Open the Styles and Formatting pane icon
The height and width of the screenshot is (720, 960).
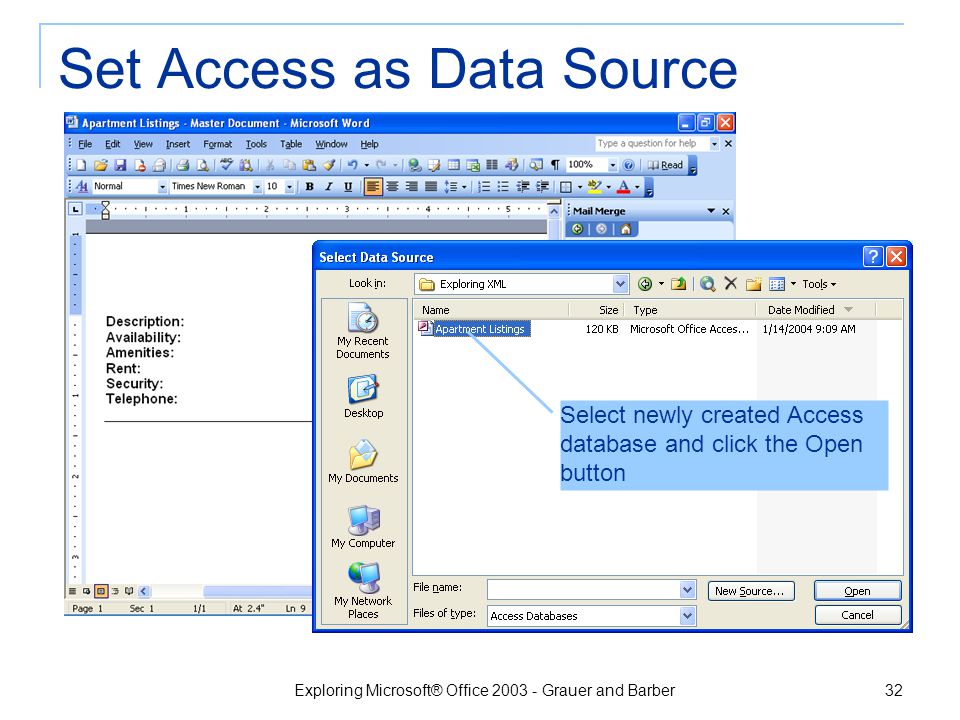pyautogui.click(x=81, y=186)
